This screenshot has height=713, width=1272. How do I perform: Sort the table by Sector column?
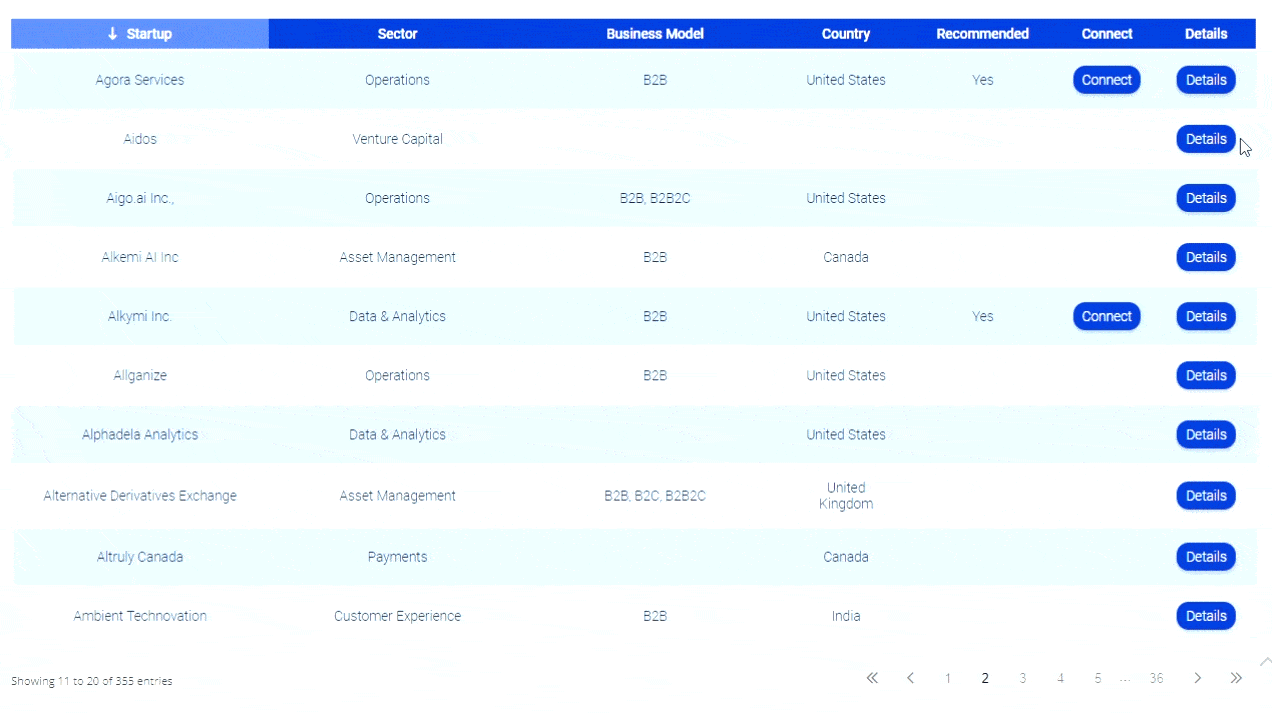397,33
